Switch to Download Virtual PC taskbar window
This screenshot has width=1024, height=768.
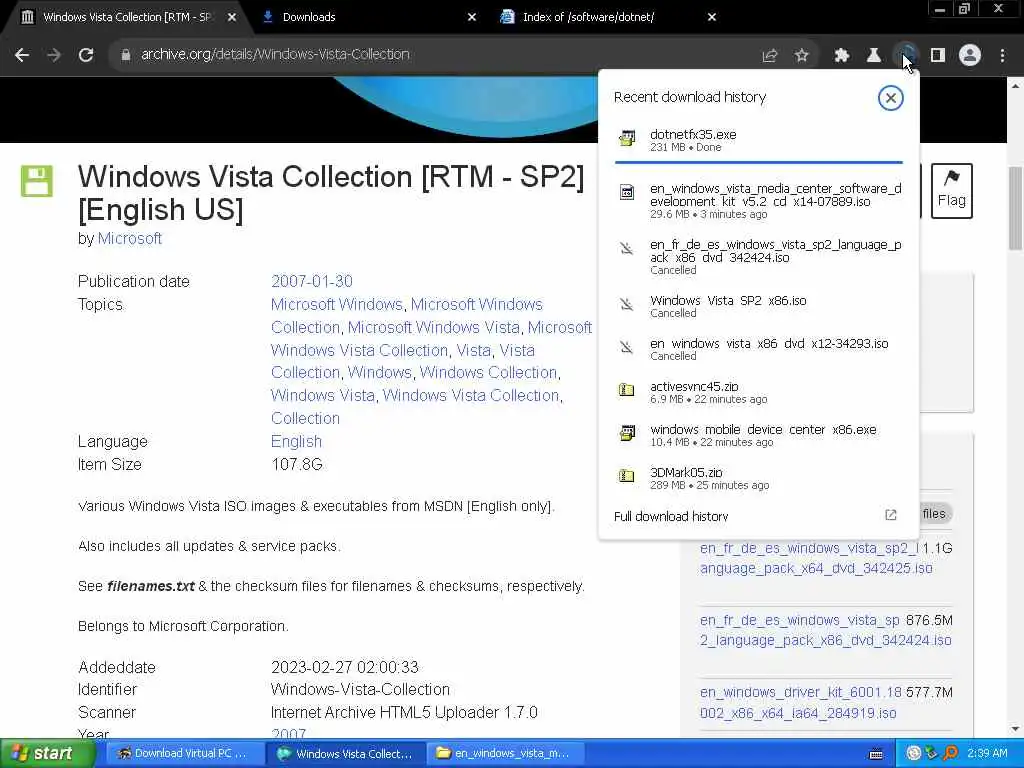[x=183, y=754]
